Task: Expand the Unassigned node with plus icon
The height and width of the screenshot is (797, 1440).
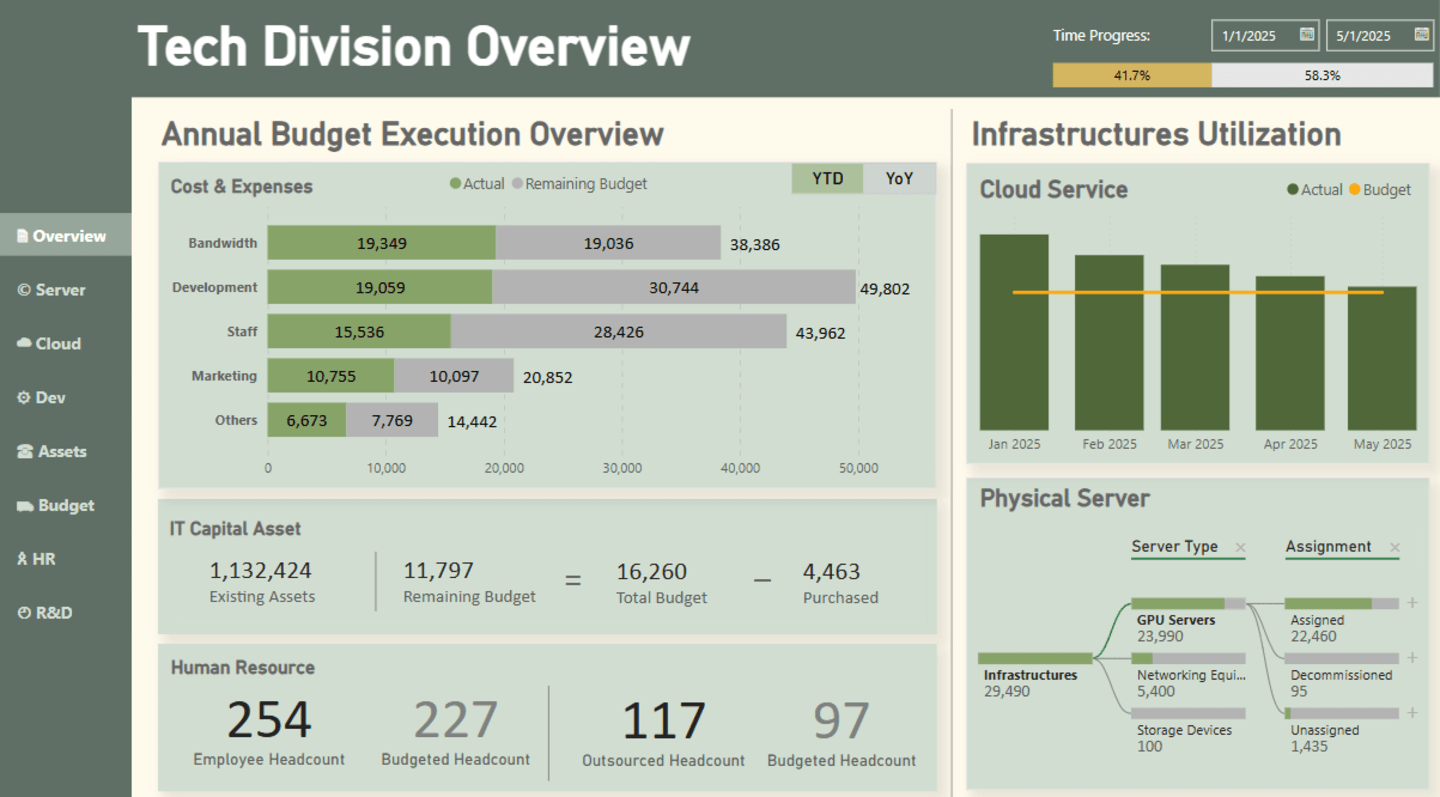Action: point(1412,713)
